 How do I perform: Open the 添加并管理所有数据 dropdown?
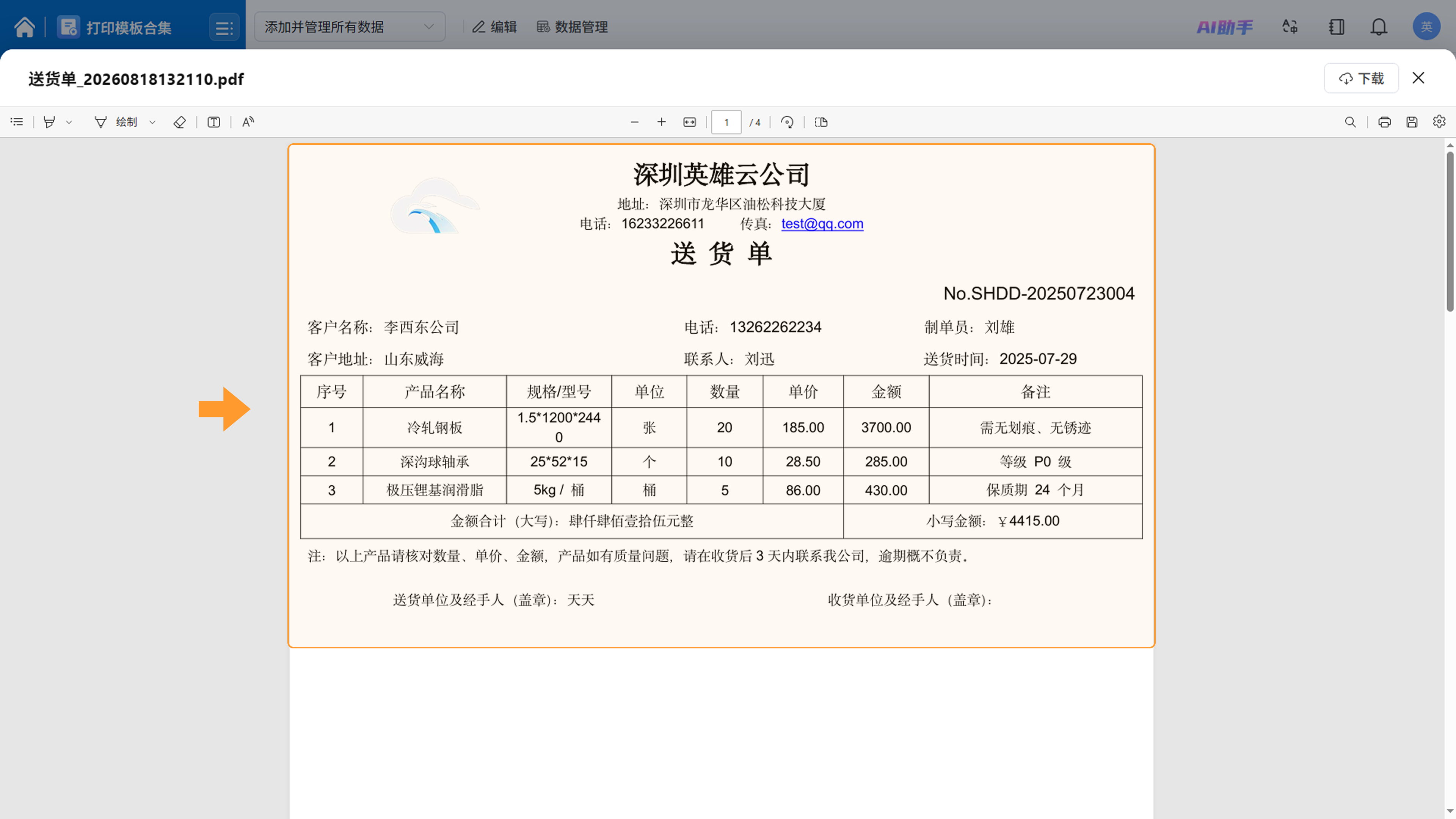(349, 27)
